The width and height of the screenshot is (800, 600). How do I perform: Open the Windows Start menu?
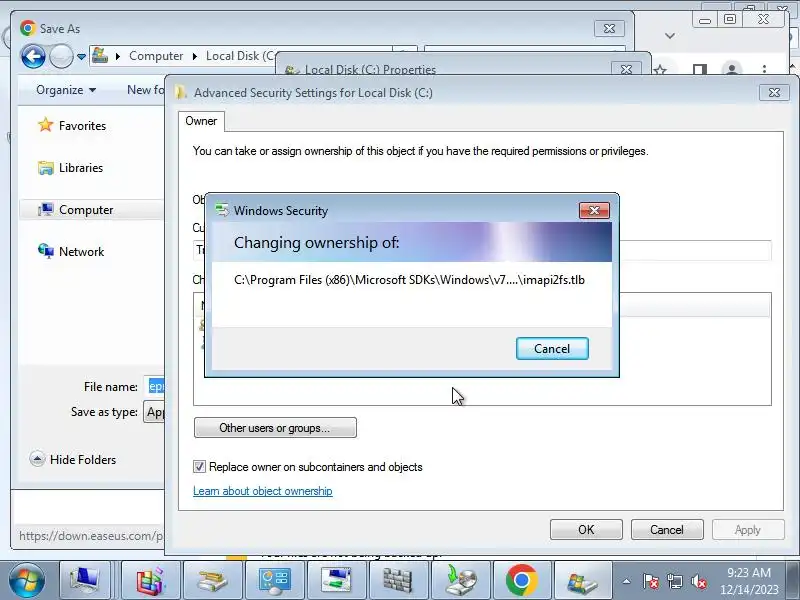pyautogui.click(x=27, y=580)
